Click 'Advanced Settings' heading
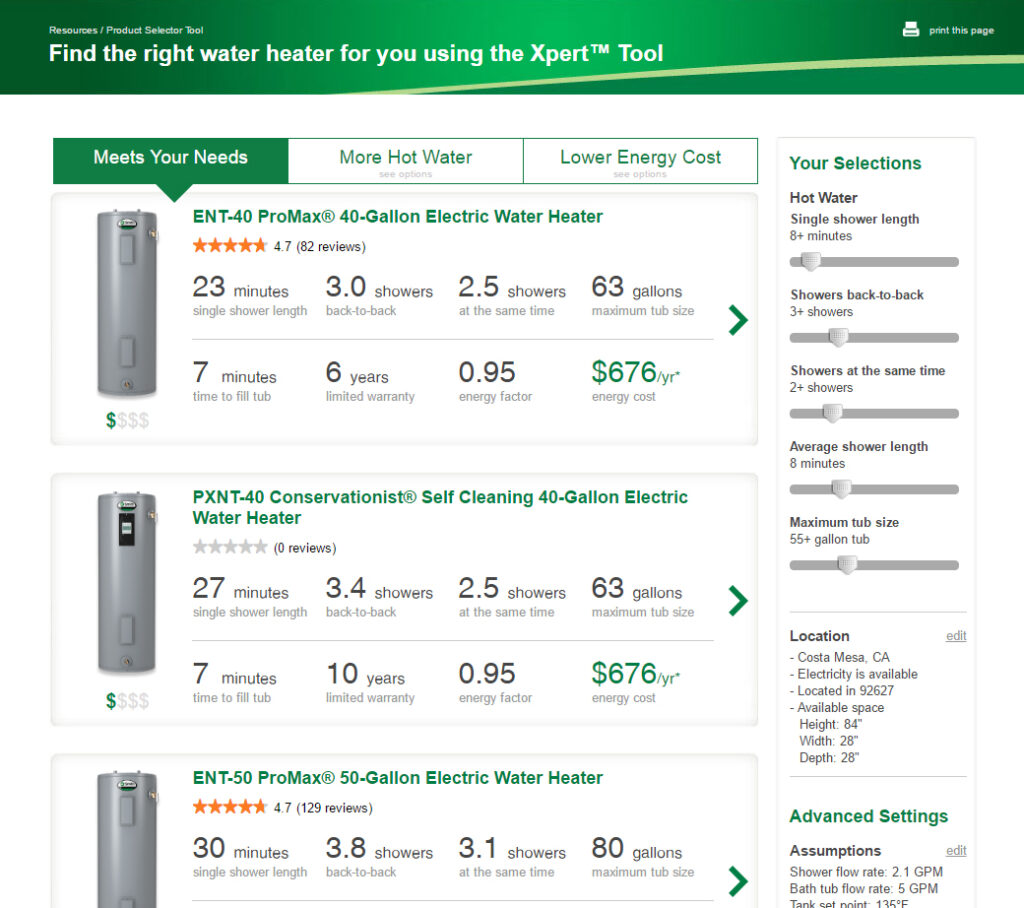The width and height of the screenshot is (1024, 908). click(869, 817)
